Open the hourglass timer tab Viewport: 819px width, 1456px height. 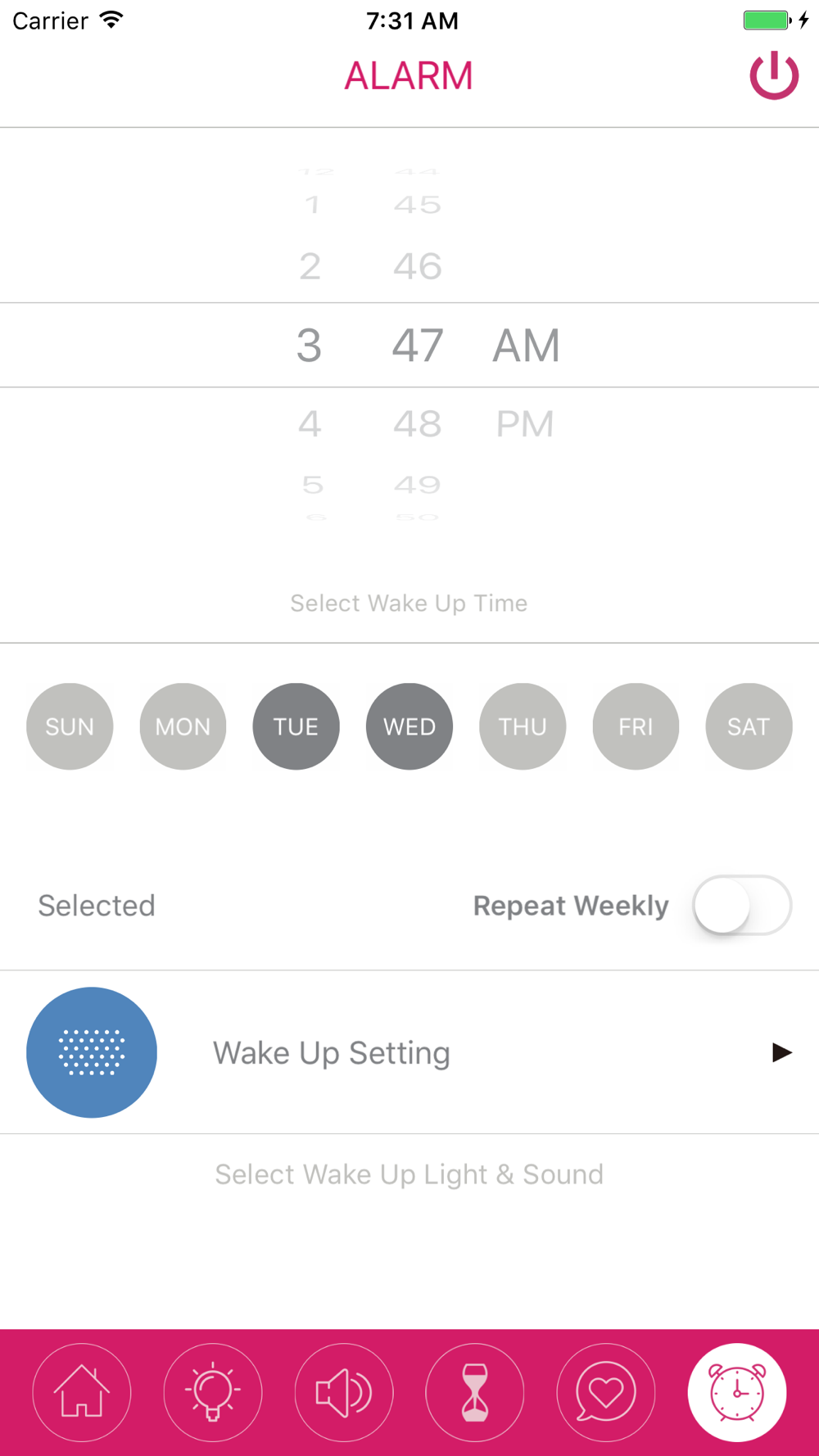coord(475,1392)
